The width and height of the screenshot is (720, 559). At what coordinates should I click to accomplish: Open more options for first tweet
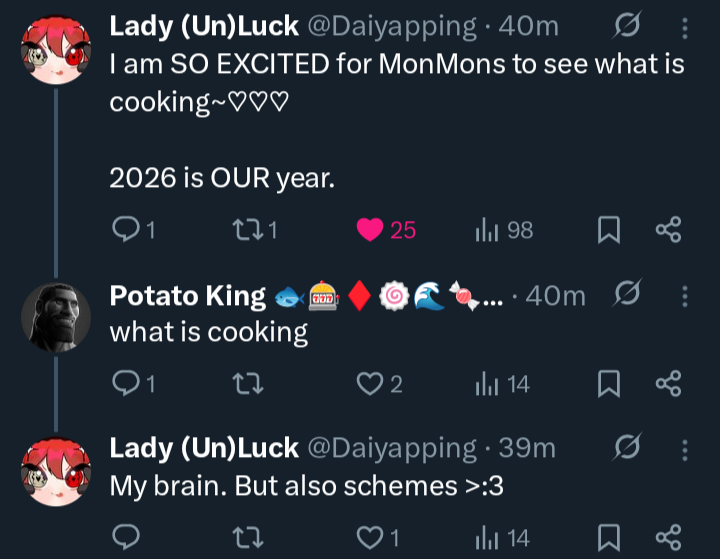685,28
